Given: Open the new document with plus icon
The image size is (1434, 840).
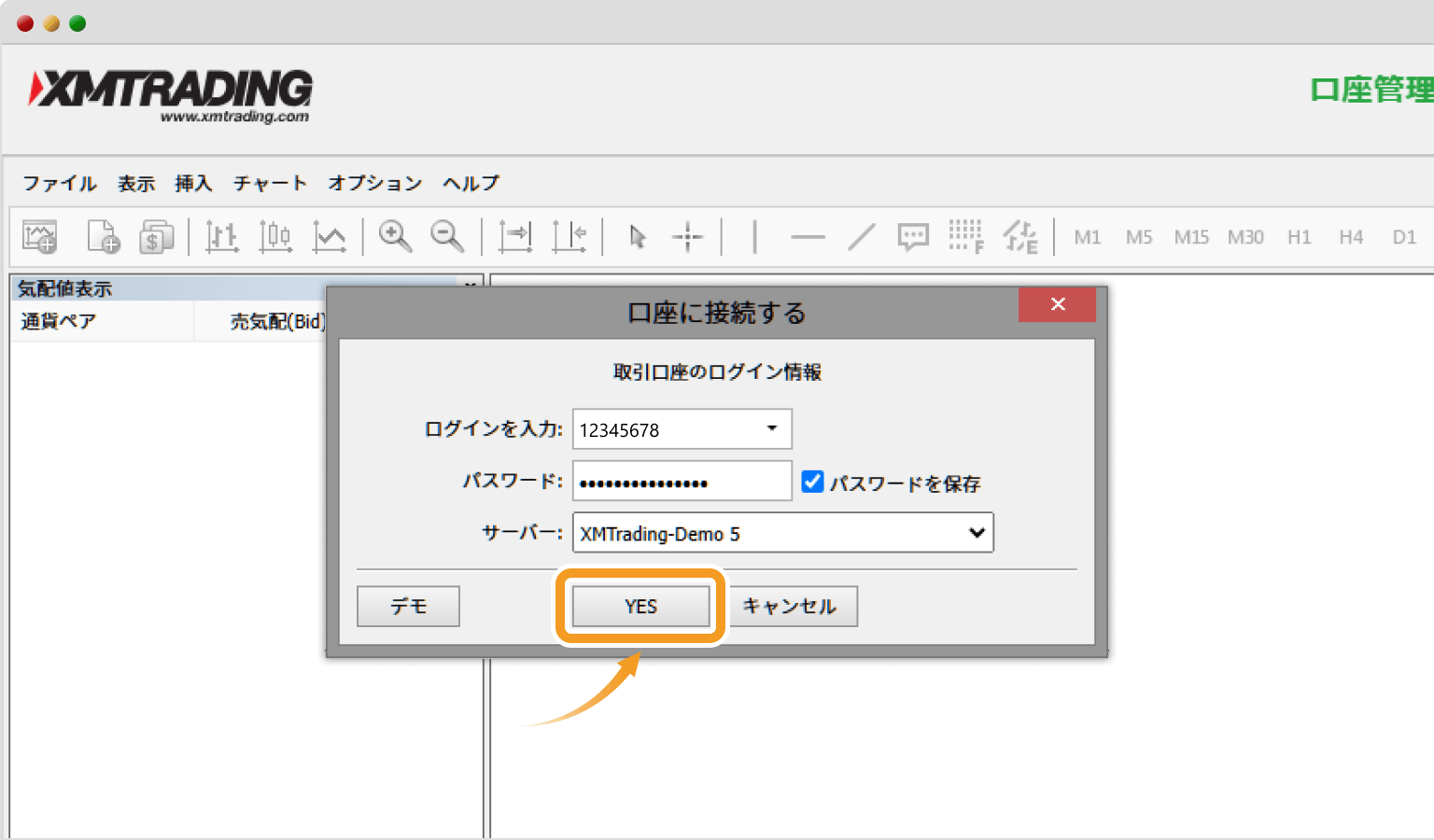Looking at the screenshot, I should [x=103, y=237].
